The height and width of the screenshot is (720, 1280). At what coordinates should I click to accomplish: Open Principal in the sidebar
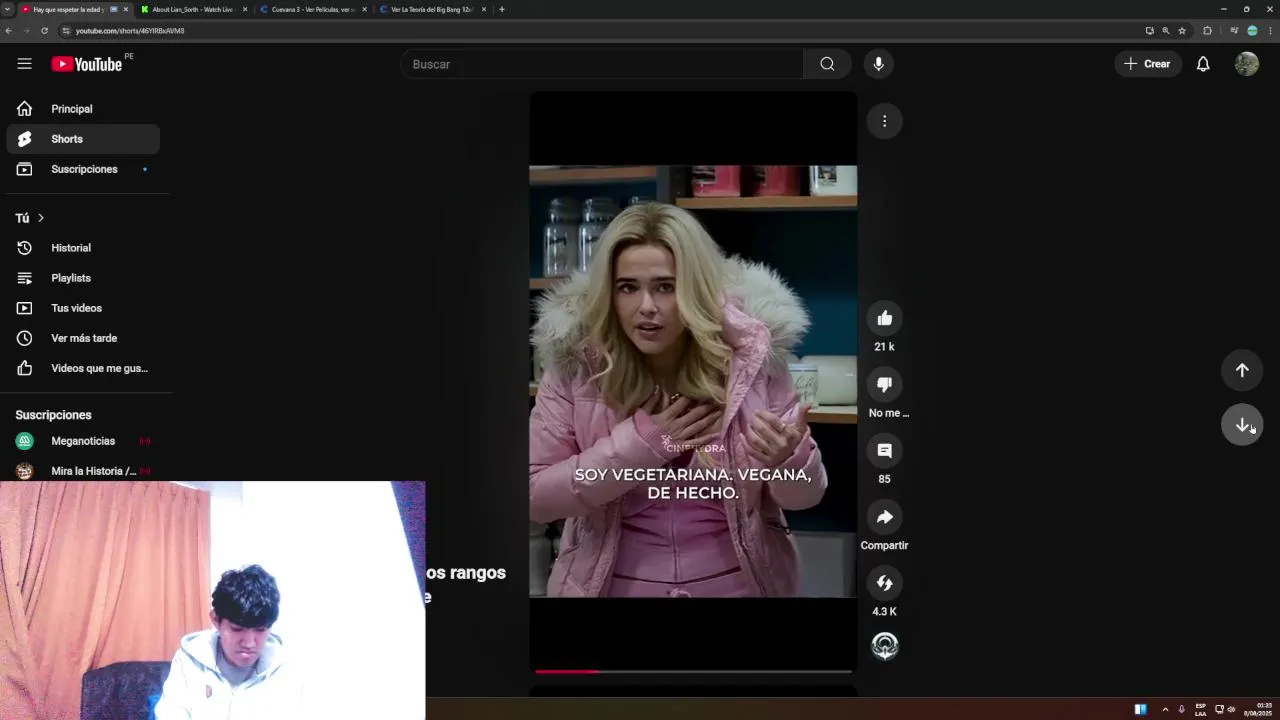(83, 109)
